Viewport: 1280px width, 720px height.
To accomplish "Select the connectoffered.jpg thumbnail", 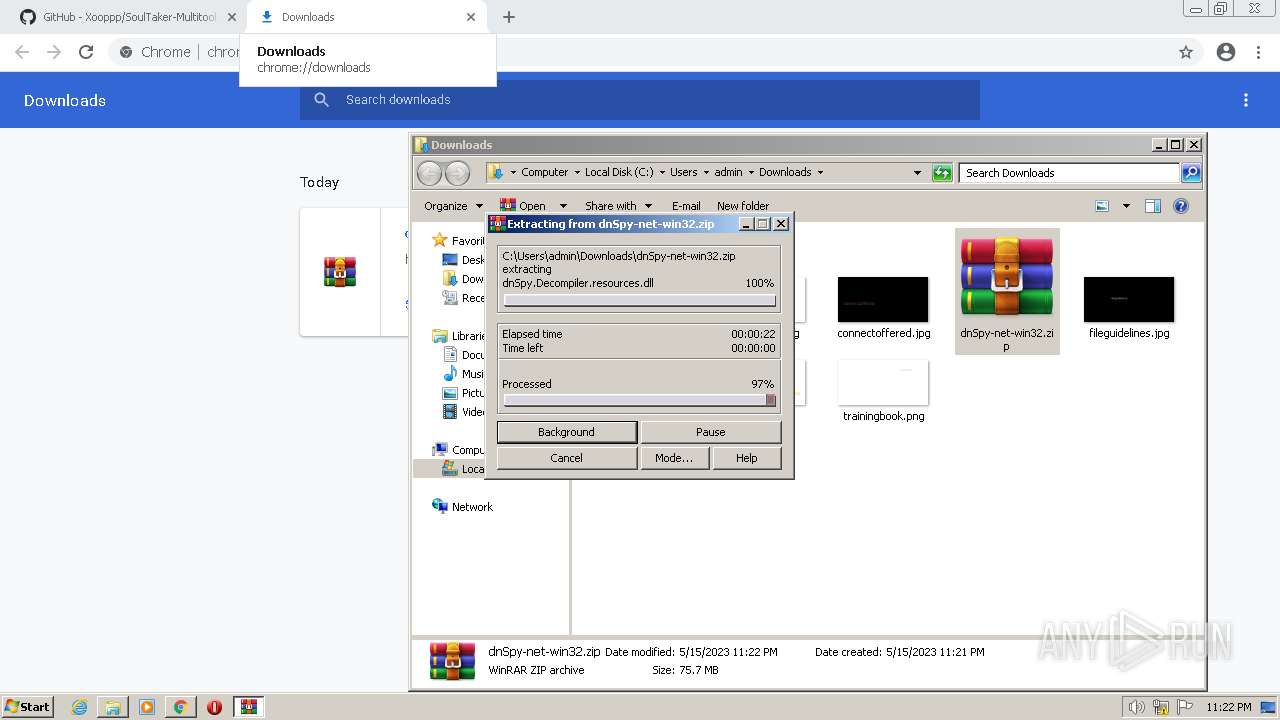I will click(883, 299).
